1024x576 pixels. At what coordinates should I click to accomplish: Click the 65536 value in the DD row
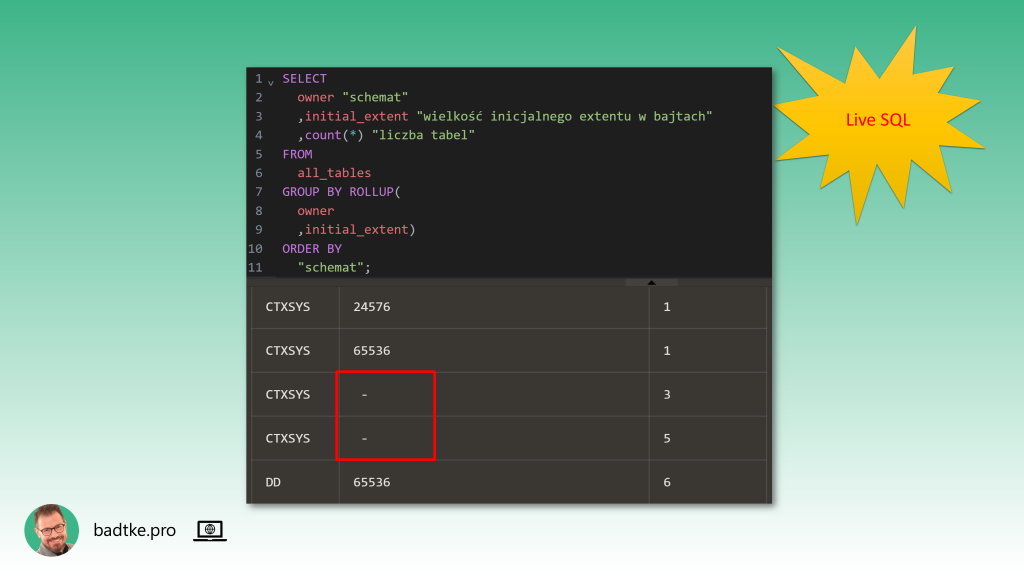(371, 482)
